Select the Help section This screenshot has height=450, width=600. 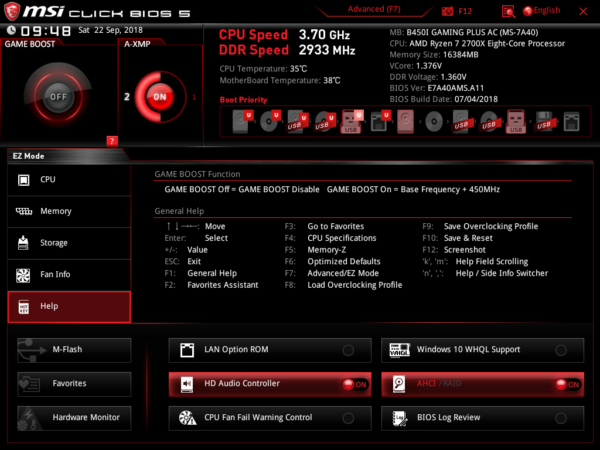click(x=69, y=307)
